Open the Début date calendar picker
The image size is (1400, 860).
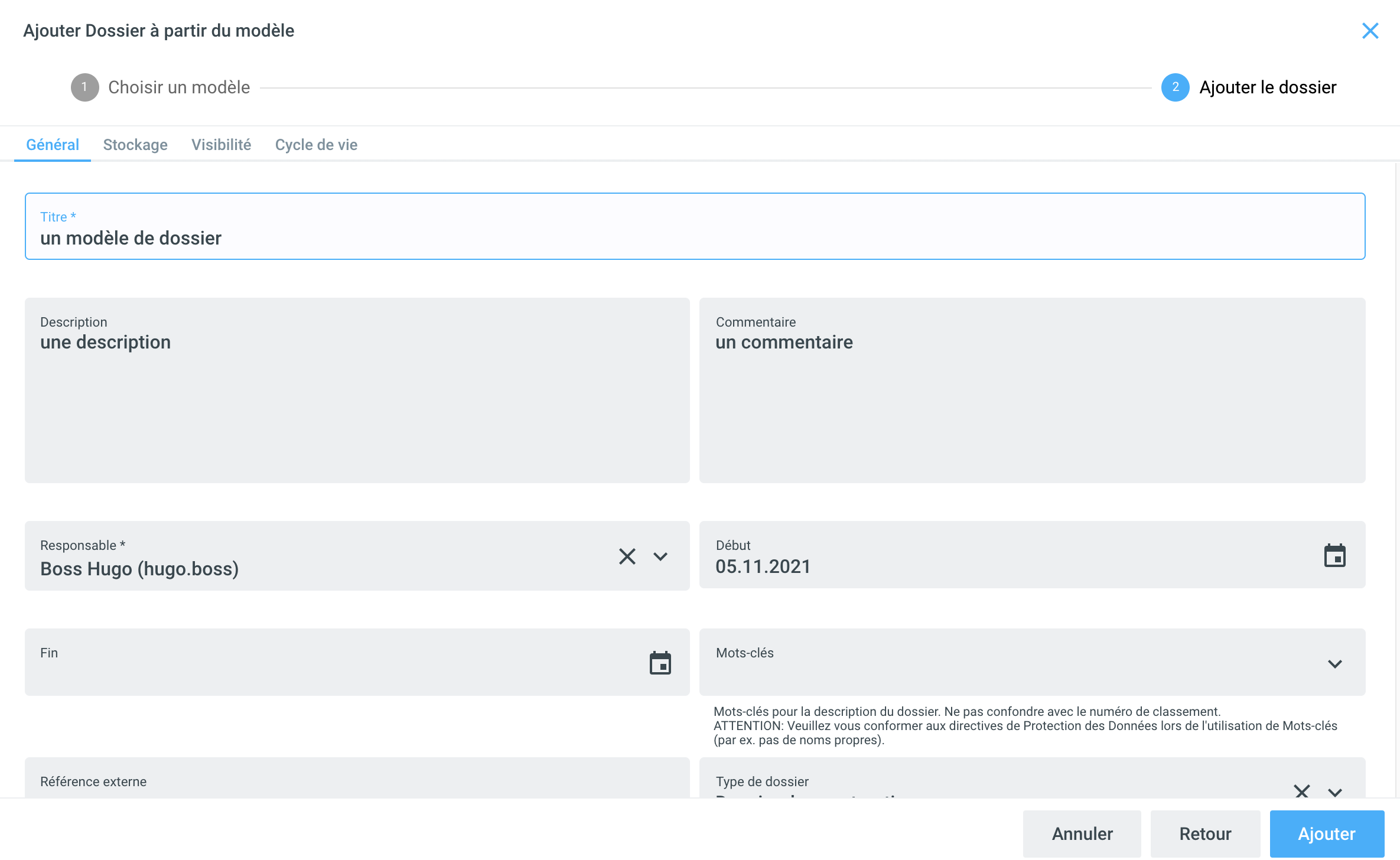(x=1334, y=556)
